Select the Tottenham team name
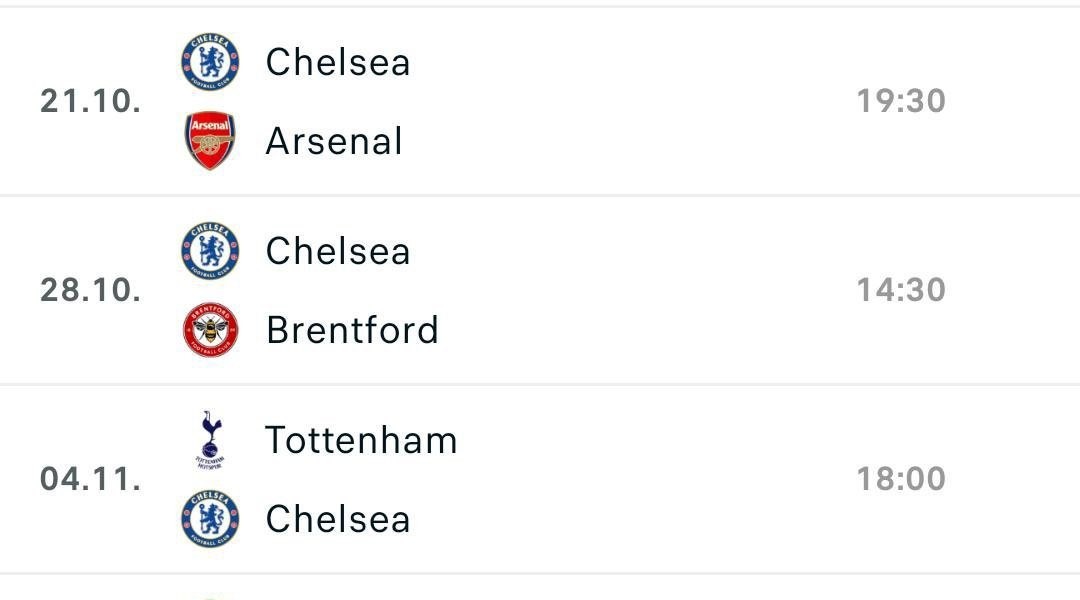1080x600 pixels. click(x=361, y=440)
